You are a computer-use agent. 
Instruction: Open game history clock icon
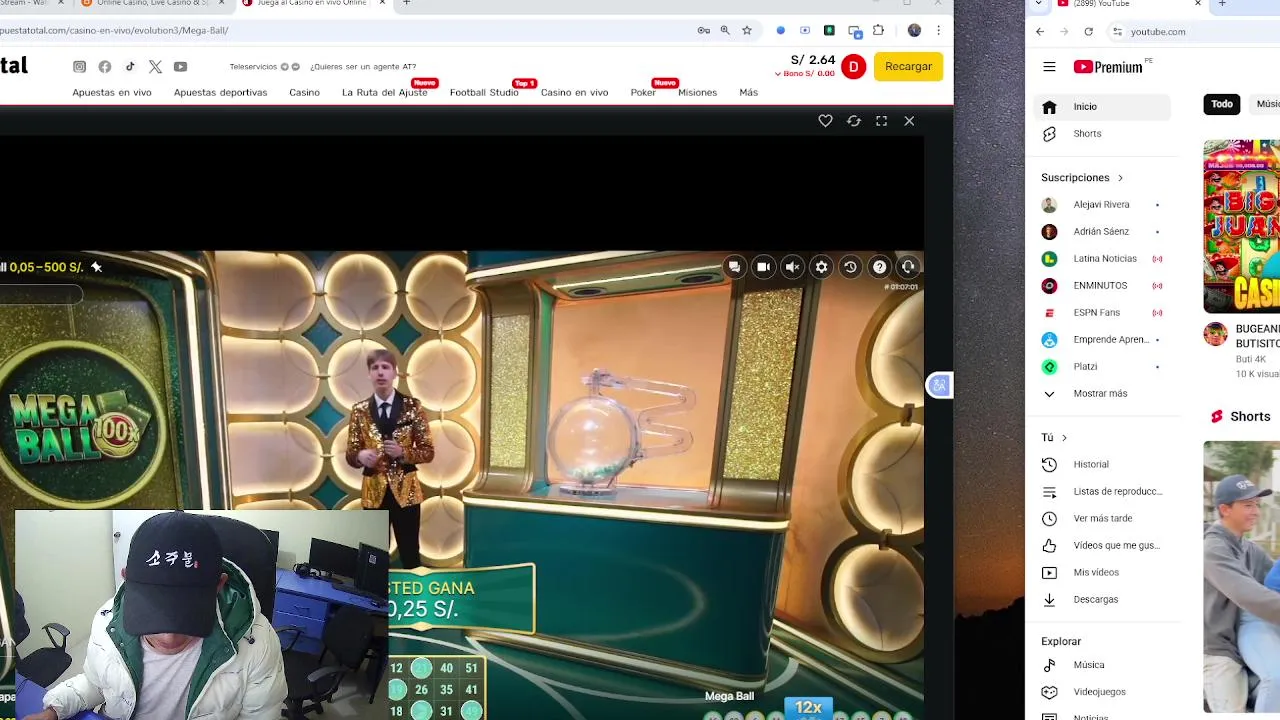[850, 267]
